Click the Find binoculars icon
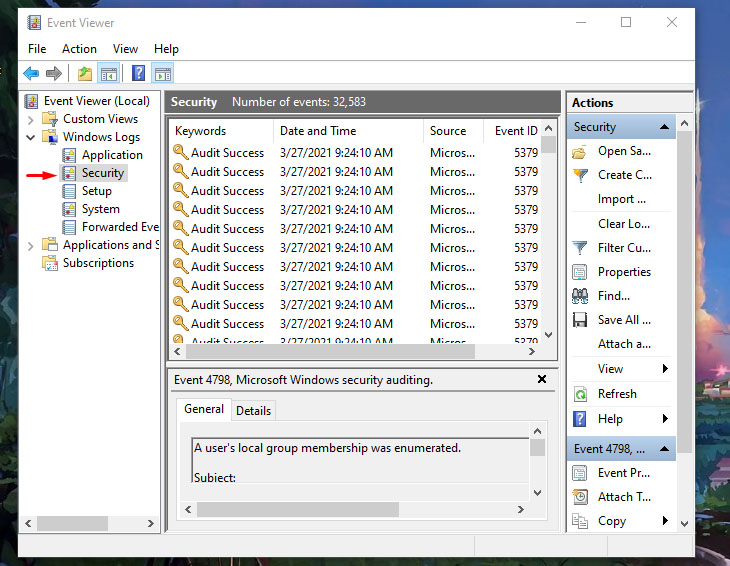 [x=580, y=296]
